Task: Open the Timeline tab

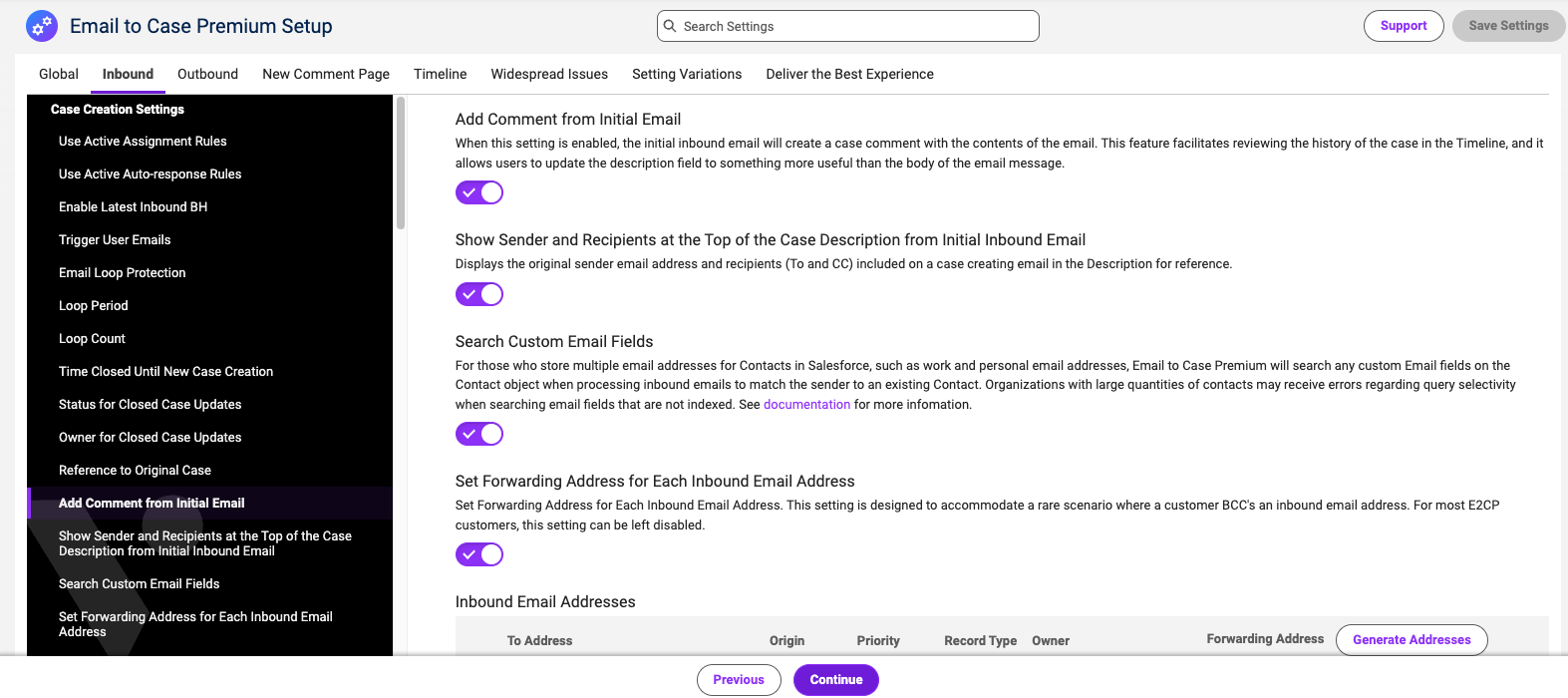Action: 441,74
